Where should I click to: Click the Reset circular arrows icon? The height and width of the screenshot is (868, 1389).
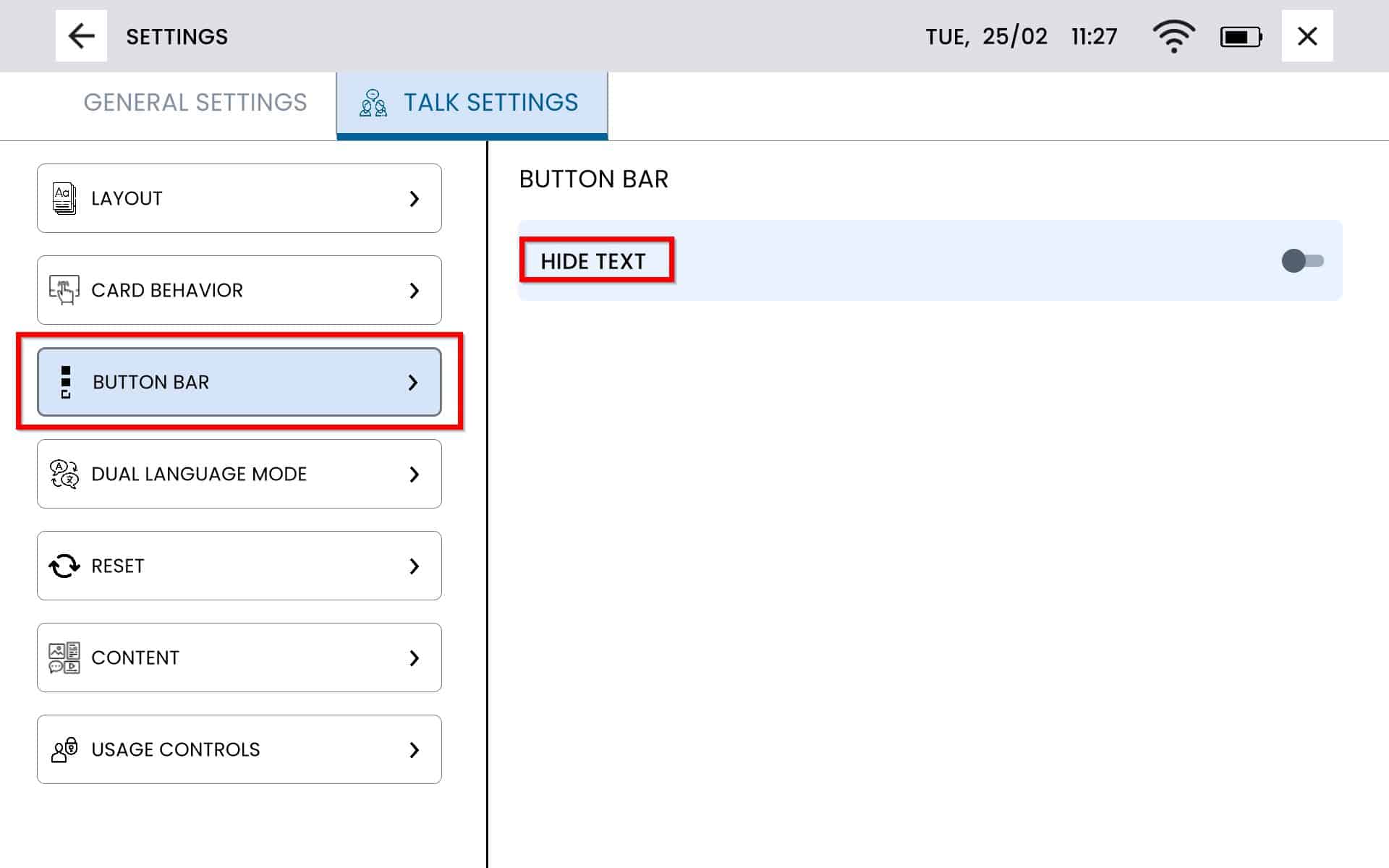pos(64,566)
